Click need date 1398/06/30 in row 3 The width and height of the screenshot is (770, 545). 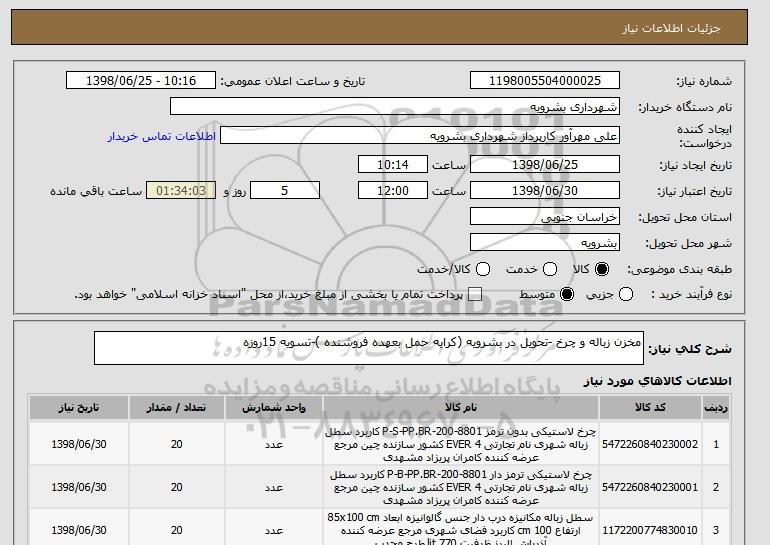[x=79, y=530]
